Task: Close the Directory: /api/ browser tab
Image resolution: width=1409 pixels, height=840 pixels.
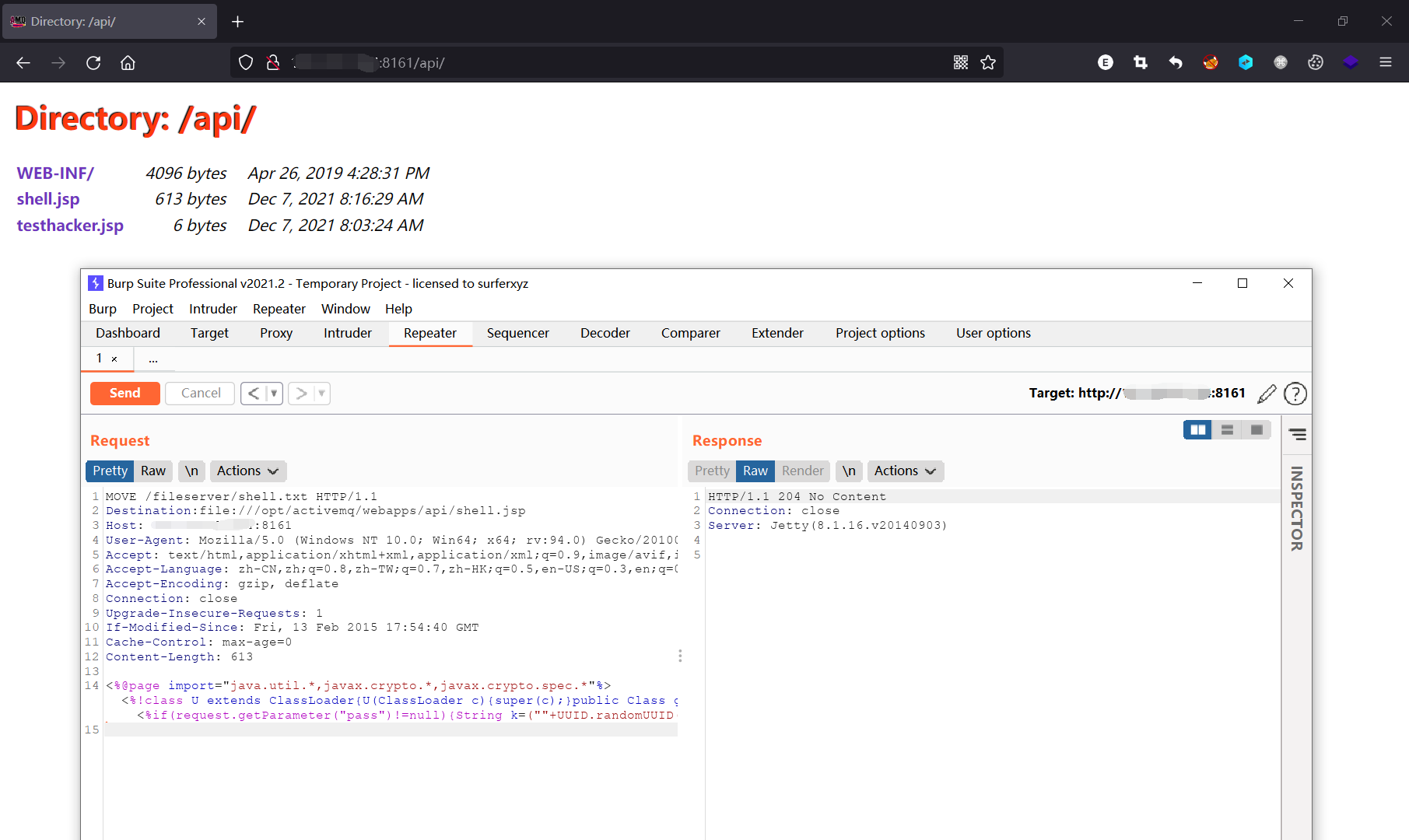Action: (x=202, y=22)
